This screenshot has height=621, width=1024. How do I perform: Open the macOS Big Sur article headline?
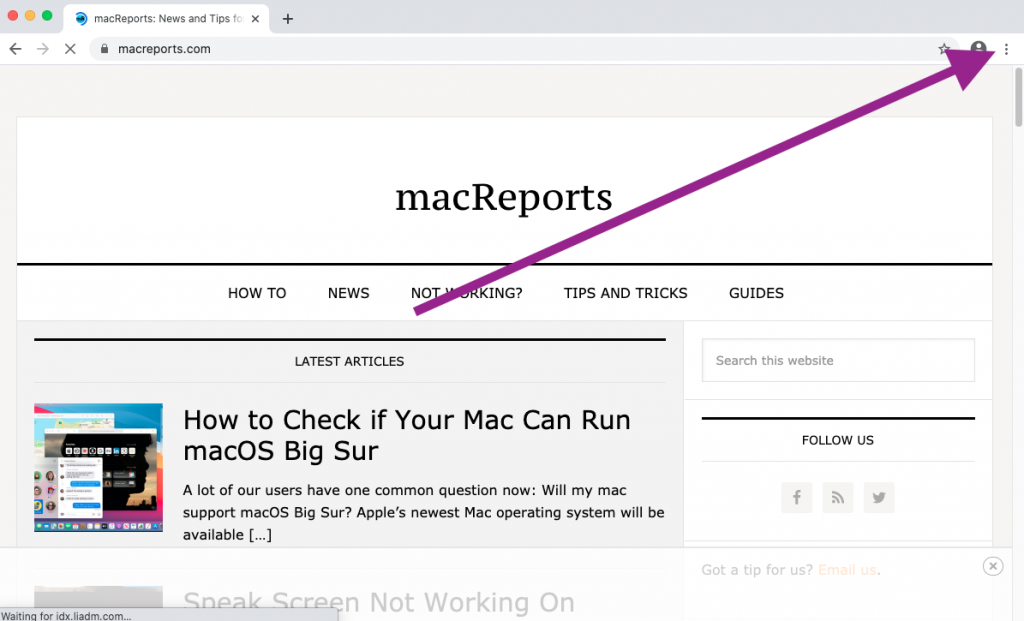click(407, 436)
